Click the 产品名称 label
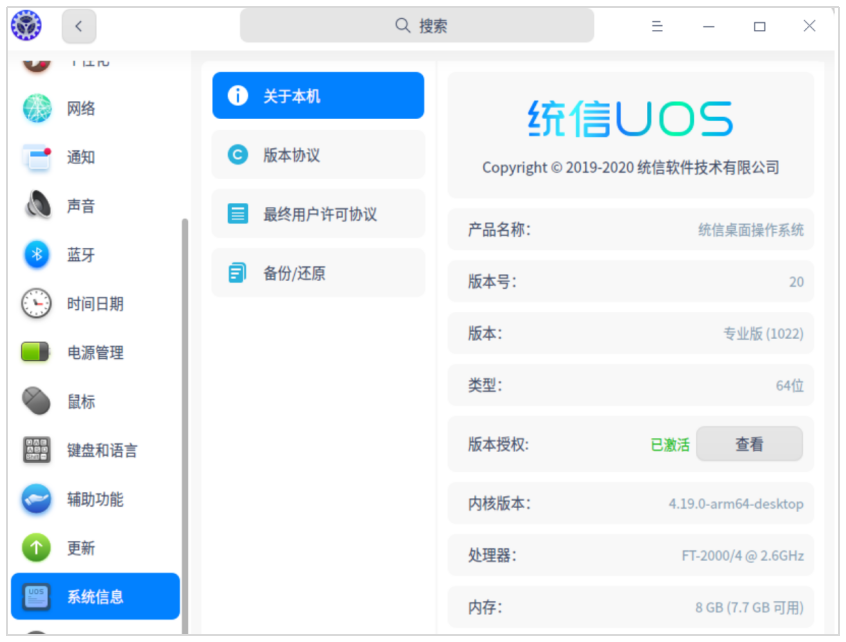Viewport: 846px width, 642px height. (499, 230)
